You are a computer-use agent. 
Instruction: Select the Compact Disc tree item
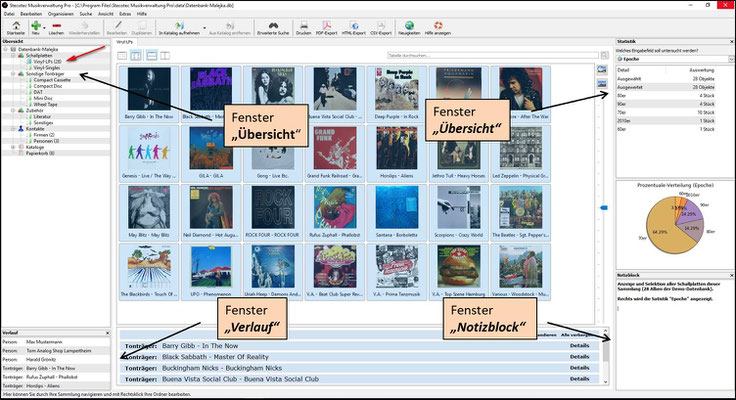[47, 86]
